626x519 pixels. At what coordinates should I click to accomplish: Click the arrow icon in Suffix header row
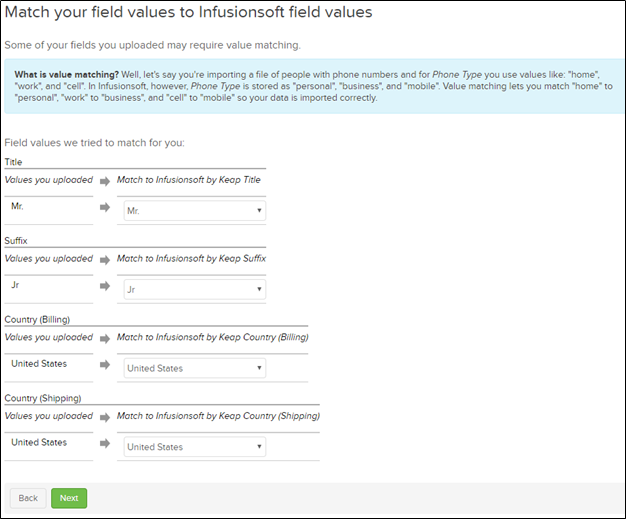click(105, 260)
